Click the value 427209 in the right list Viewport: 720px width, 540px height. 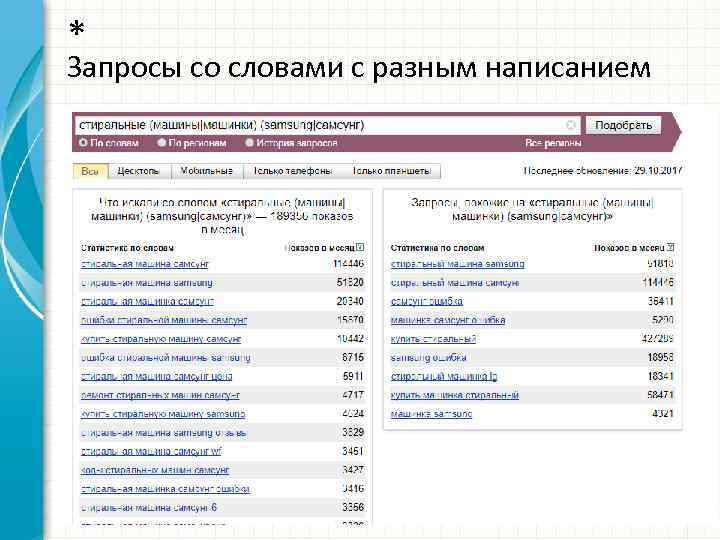point(657,339)
